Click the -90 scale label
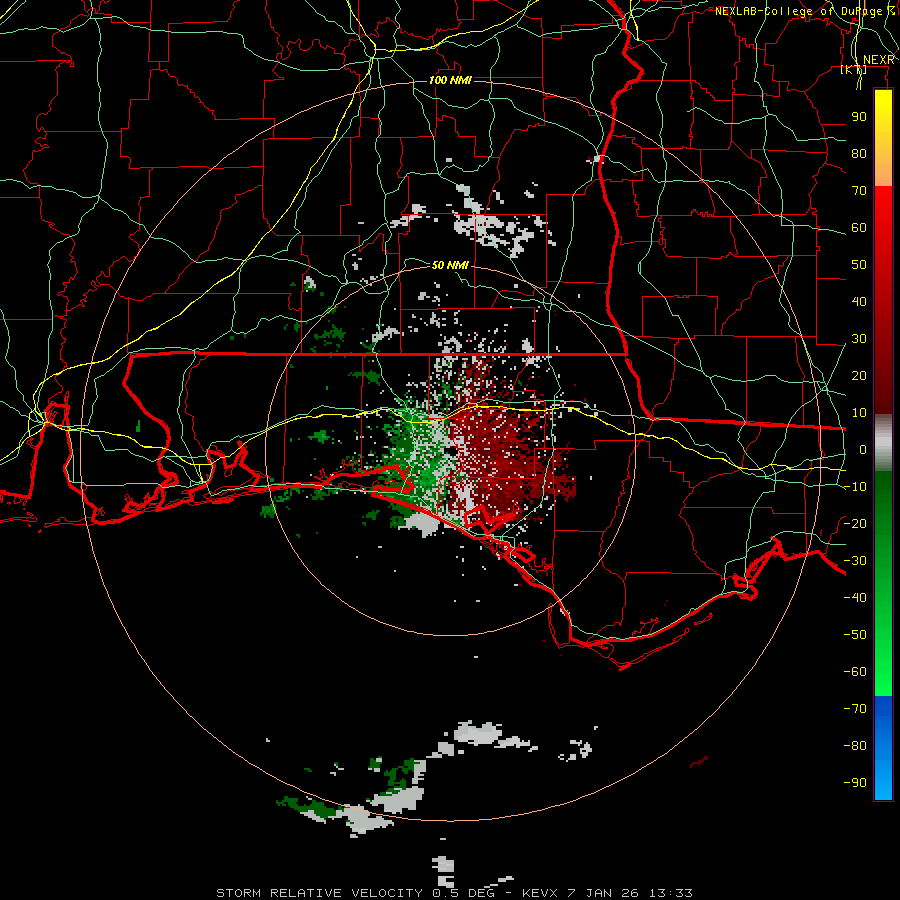The height and width of the screenshot is (900, 900). pos(855,782)
